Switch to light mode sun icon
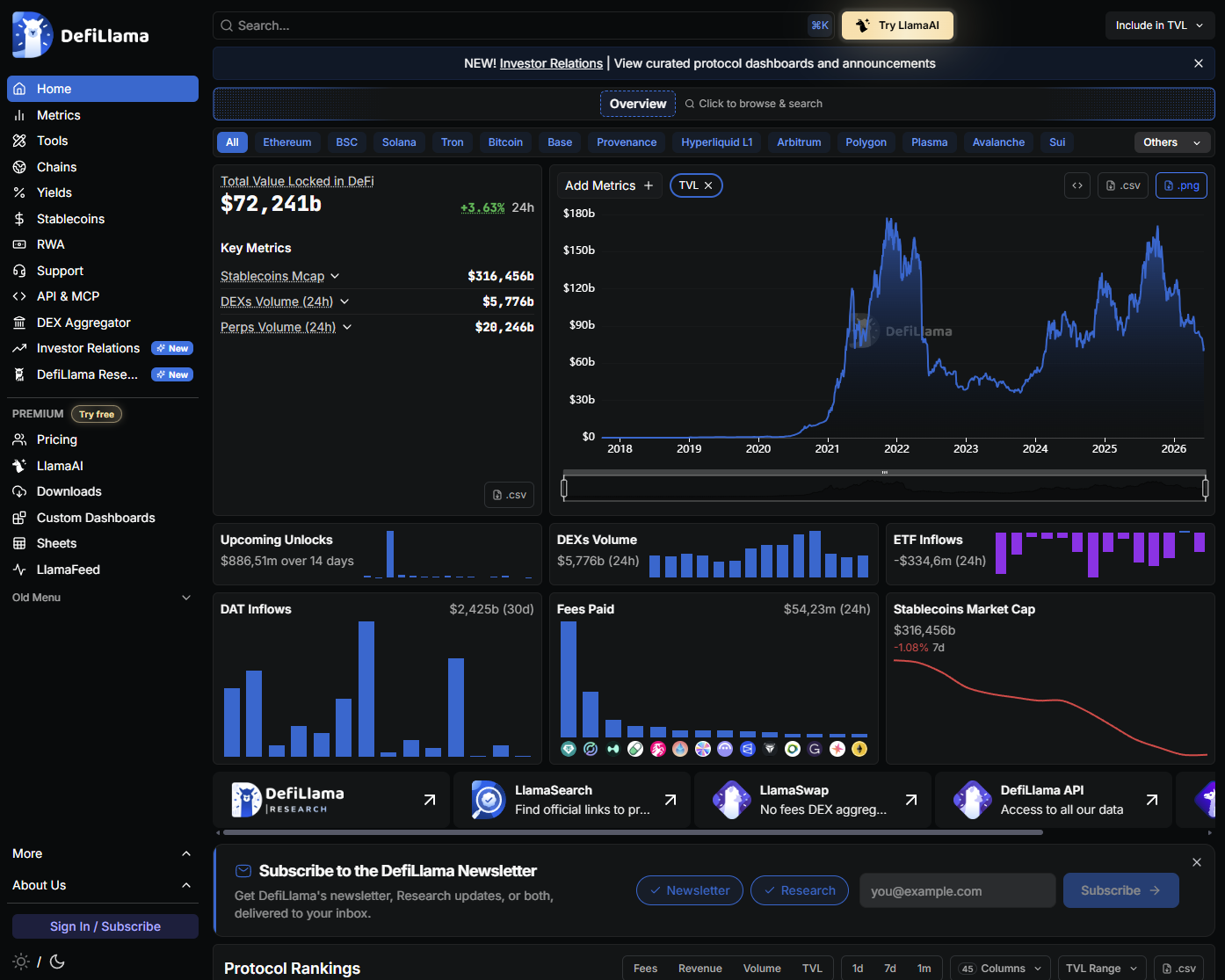Viewport: 1225px width, 980px height. pyautogui.click(x=22, y=962)
